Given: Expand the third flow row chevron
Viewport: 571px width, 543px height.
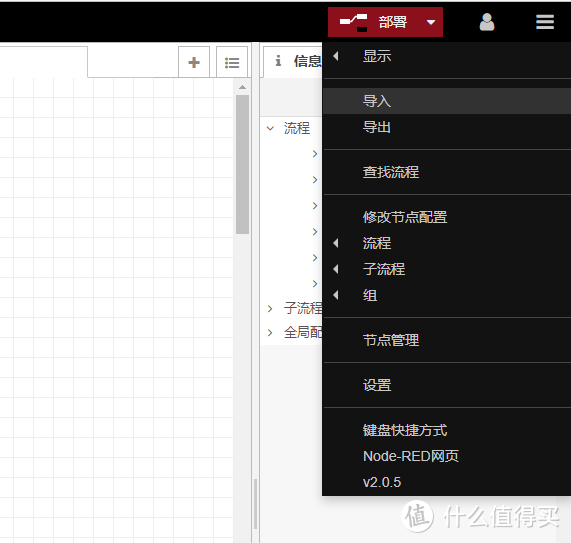Looking at the screenshot, I should point(315,206).
